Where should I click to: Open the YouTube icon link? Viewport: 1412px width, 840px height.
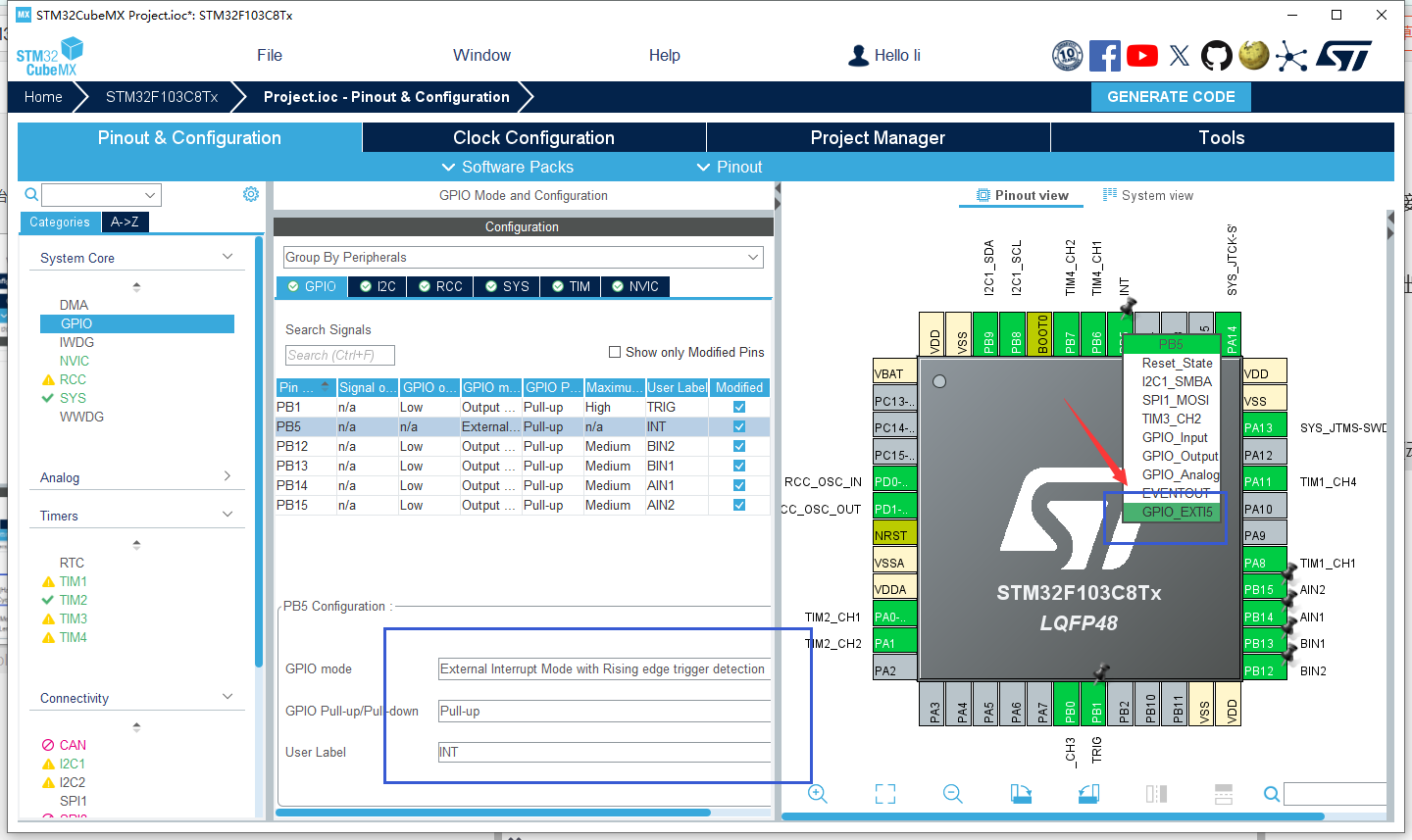1142,56
